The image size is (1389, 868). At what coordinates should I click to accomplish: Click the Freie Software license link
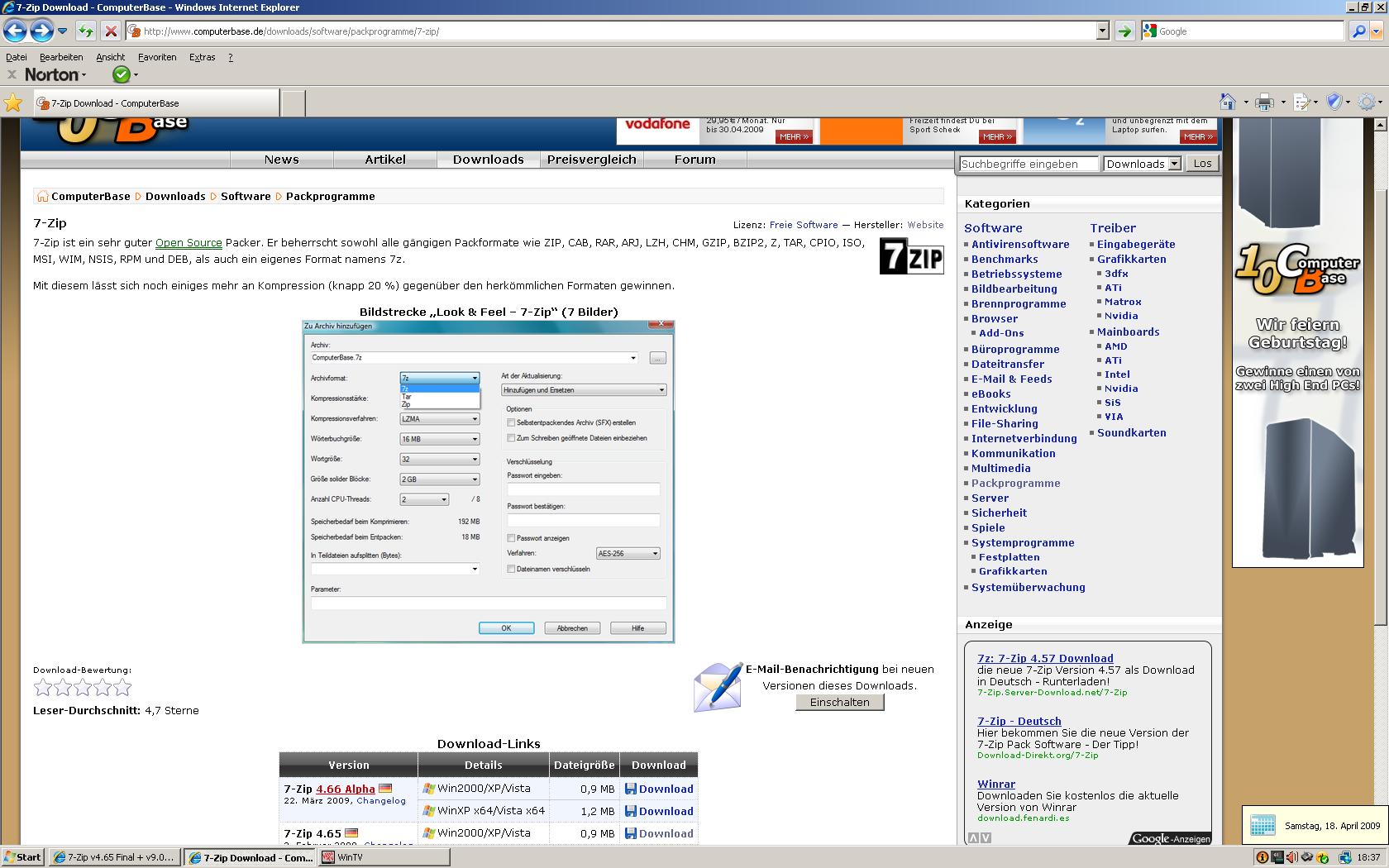click(x=804, y=225)
